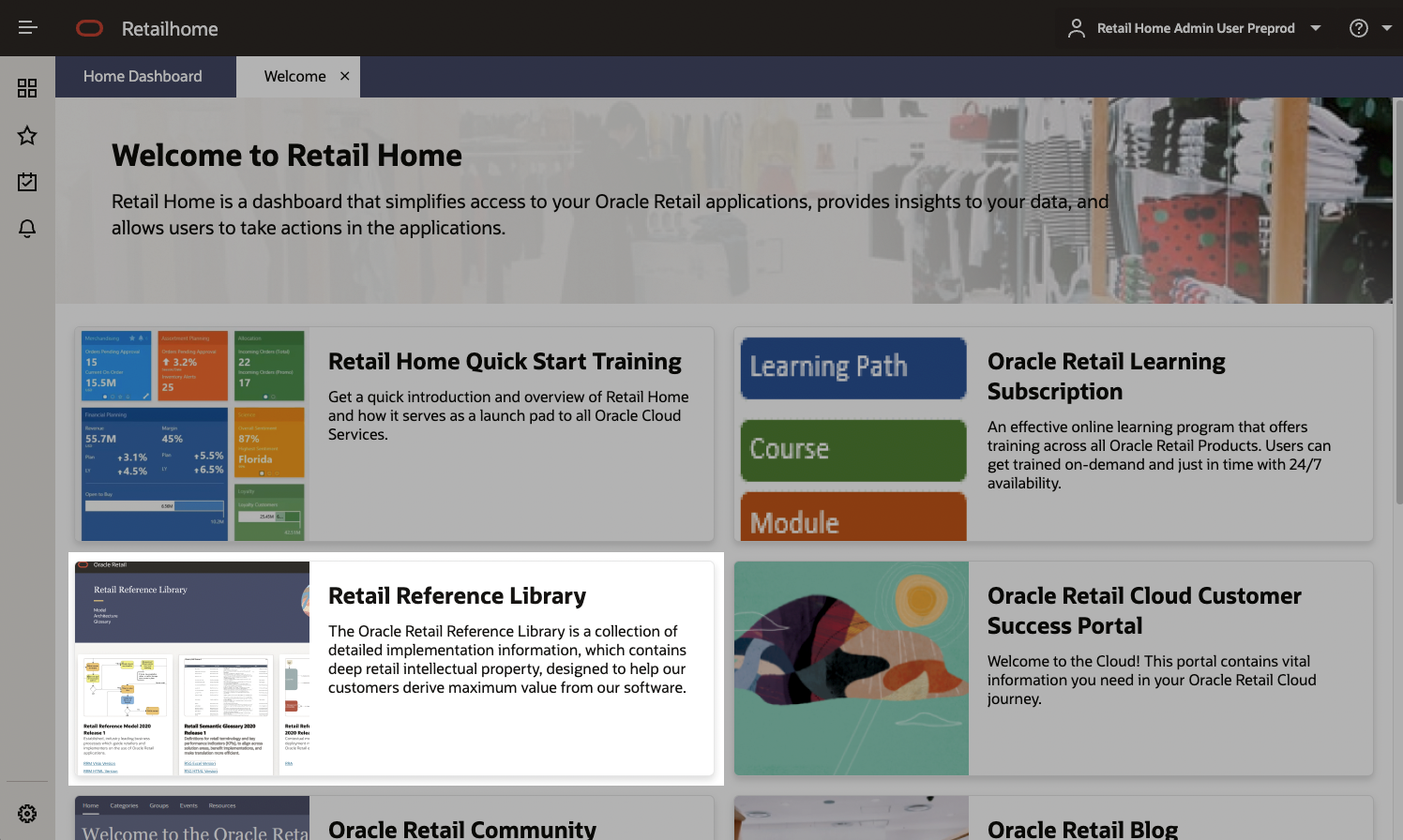
Task: Open the dashboard grid icon in sidebar
Action: coord(27,88)
